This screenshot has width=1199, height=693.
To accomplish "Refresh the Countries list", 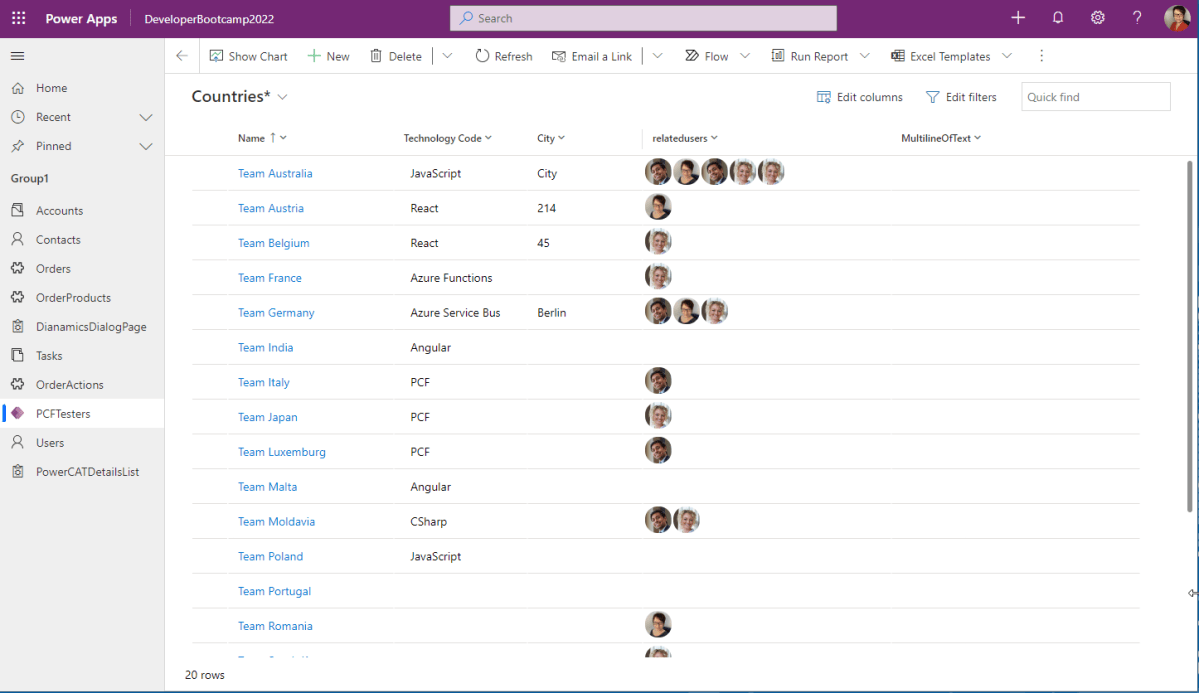I will (x=504, y=56).
